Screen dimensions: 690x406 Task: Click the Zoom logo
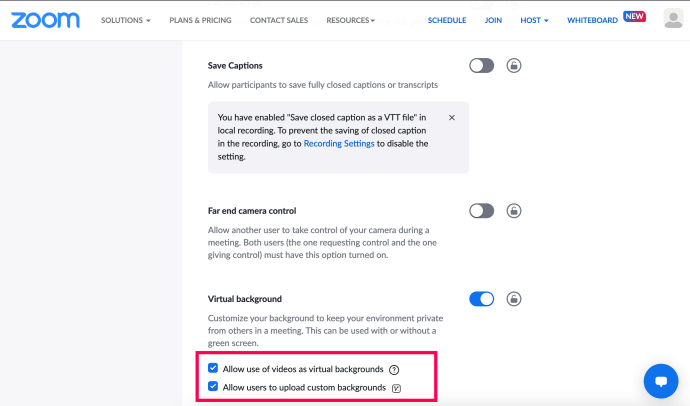pos(45,20)
